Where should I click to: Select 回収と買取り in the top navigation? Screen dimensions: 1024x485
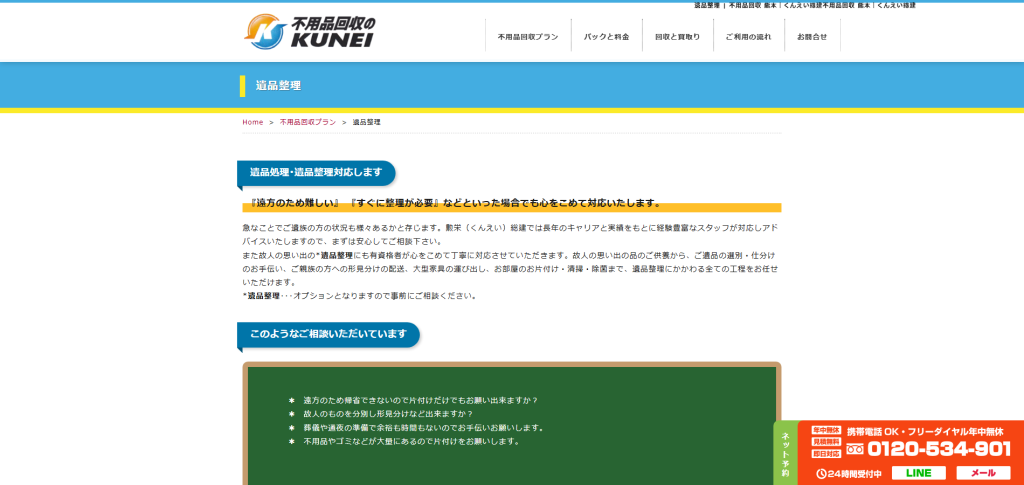[x=677, y=36]
